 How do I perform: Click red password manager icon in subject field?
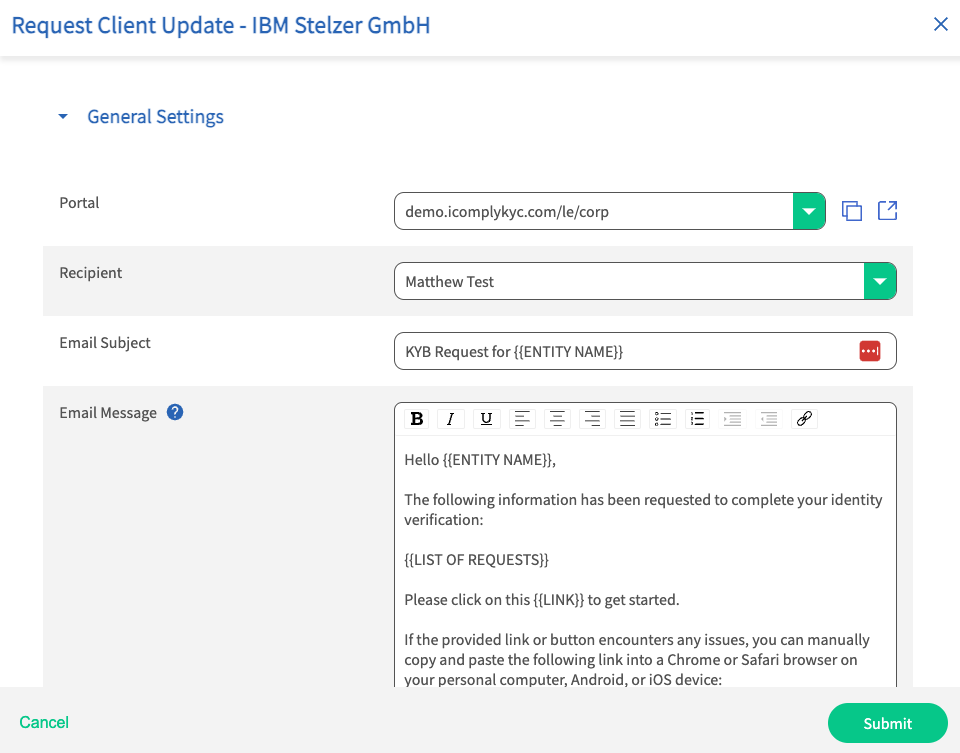(x=870, y=351)
